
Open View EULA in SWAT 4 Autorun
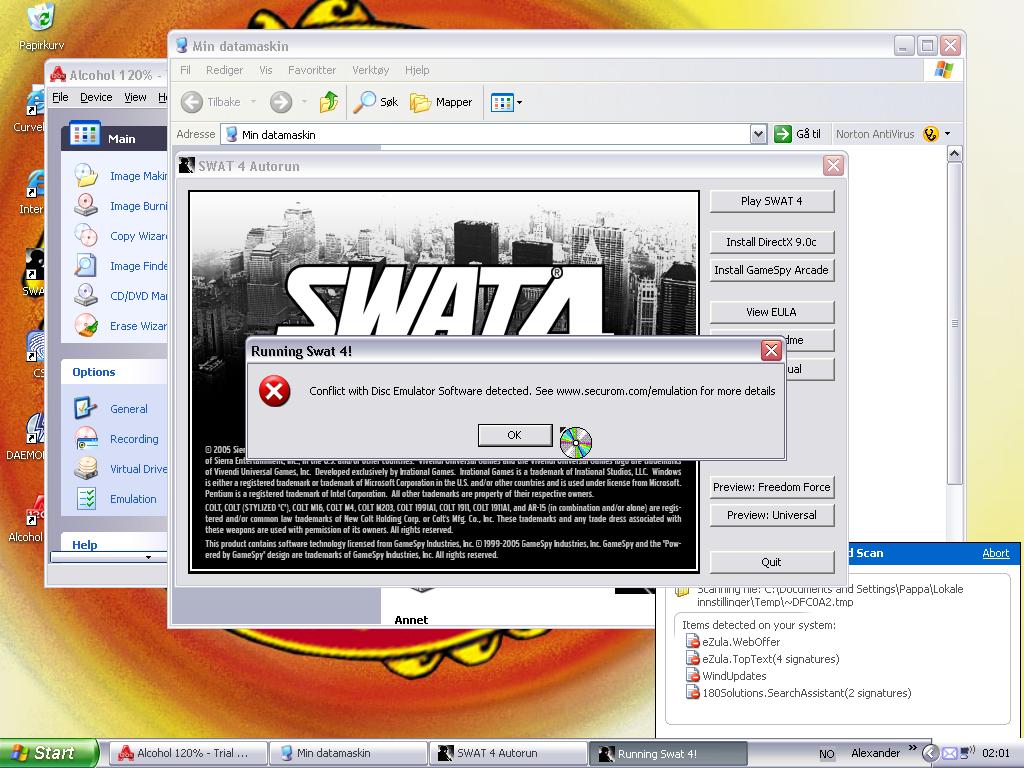771,312
